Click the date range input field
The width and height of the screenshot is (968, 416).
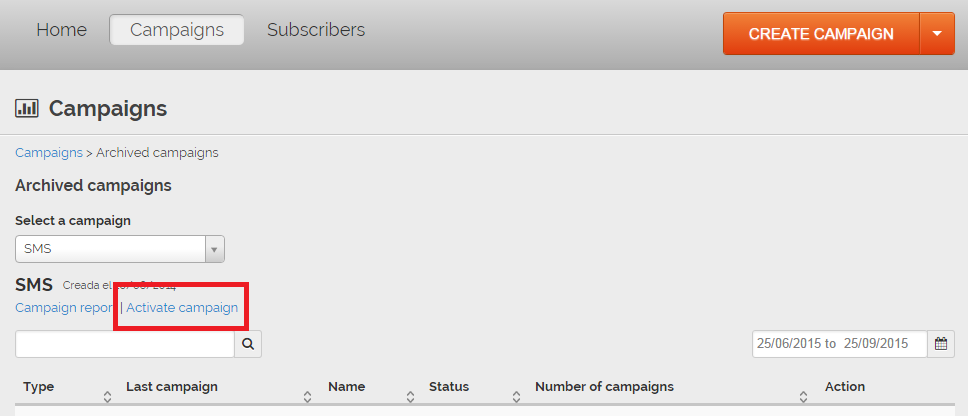[x=840, y=343]
